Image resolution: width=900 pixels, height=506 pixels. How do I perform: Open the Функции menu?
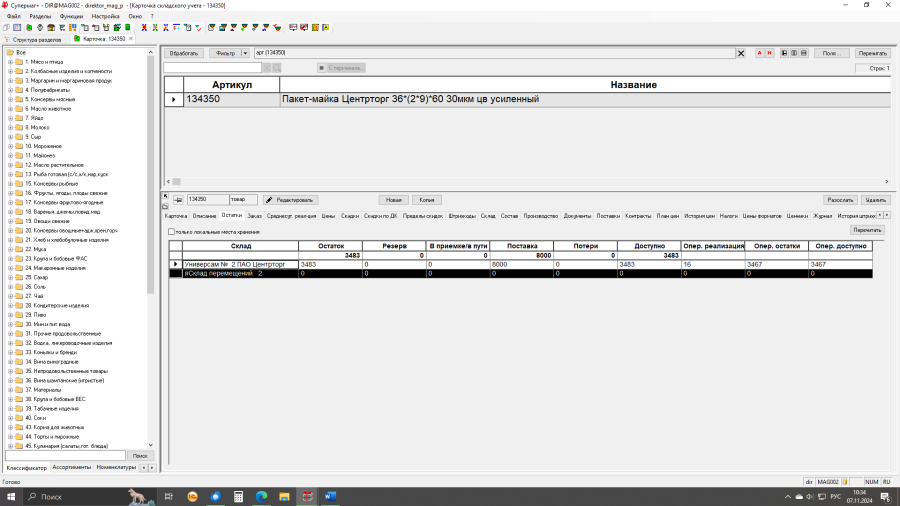(x=71, y=17)
